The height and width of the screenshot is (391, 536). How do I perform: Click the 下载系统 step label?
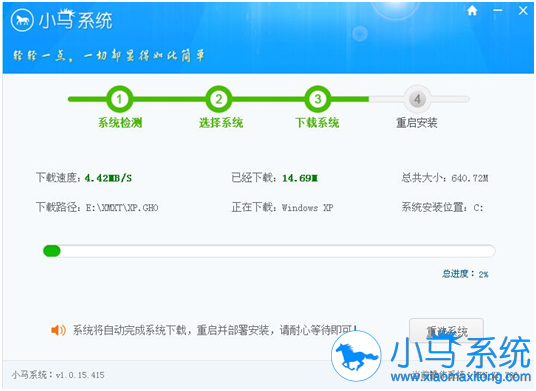pos(317,122)
